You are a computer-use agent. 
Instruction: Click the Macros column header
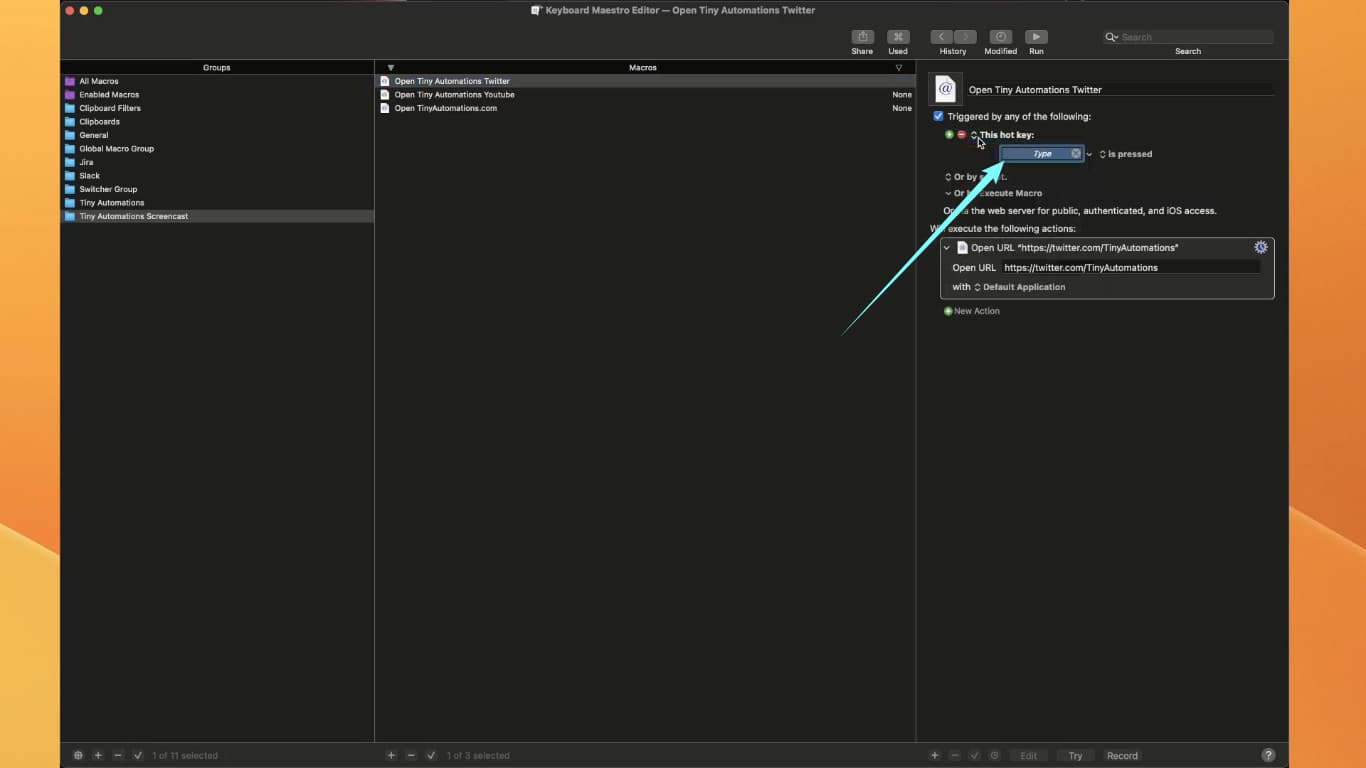pos(643,68)
